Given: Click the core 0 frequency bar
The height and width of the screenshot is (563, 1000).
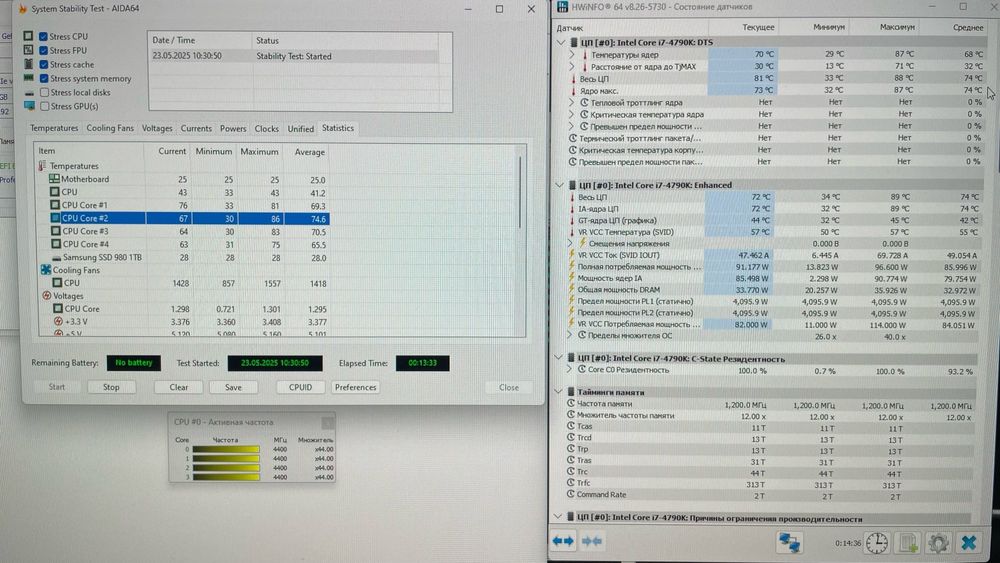Looking at the screenshot, I should 226,449.
